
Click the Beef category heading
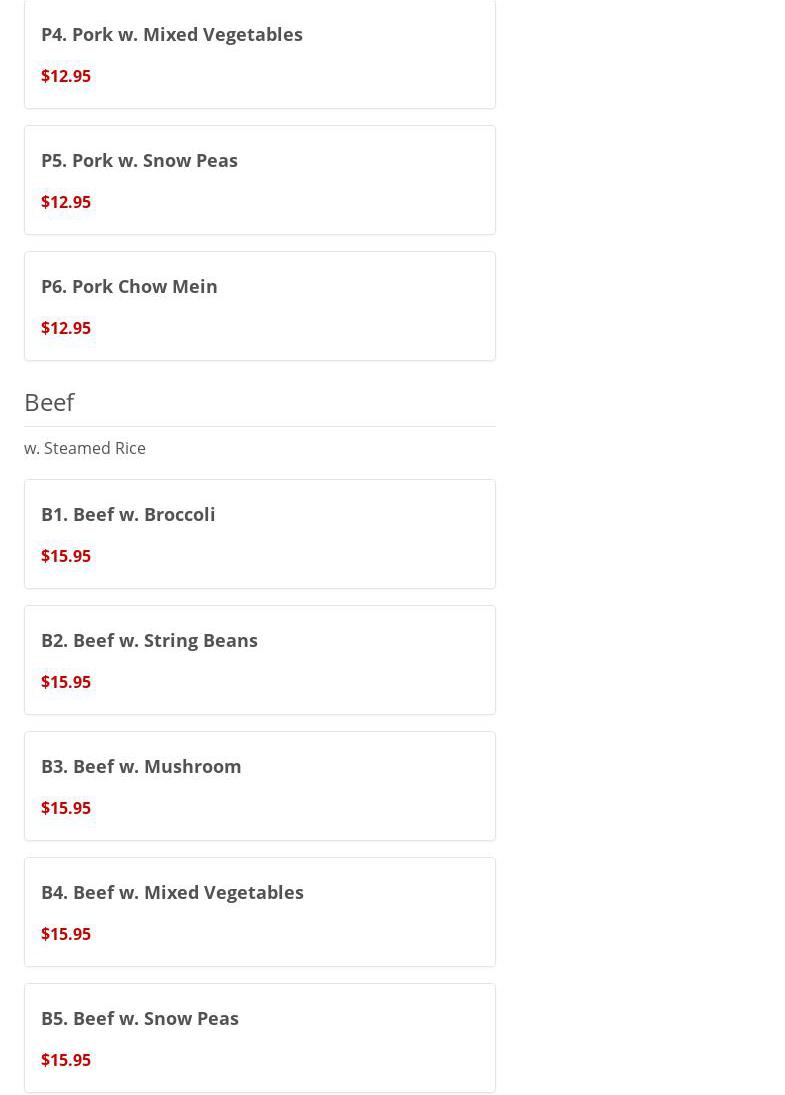click(x=49, y=402)
